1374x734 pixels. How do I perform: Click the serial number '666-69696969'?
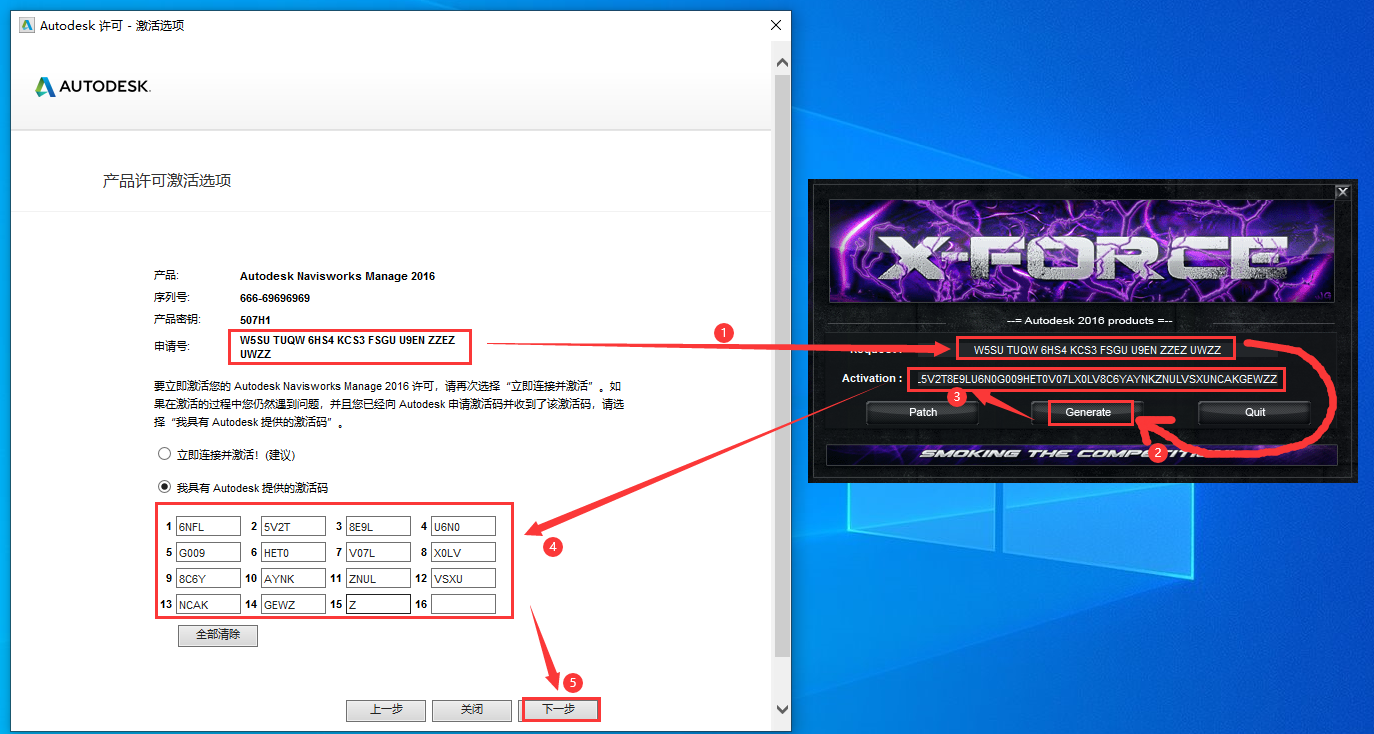click(x=275, y=298)
